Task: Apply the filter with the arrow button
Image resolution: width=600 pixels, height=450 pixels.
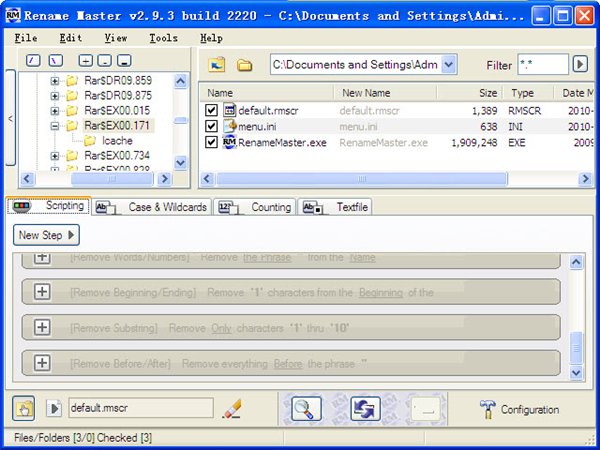Action: (580, 64)
